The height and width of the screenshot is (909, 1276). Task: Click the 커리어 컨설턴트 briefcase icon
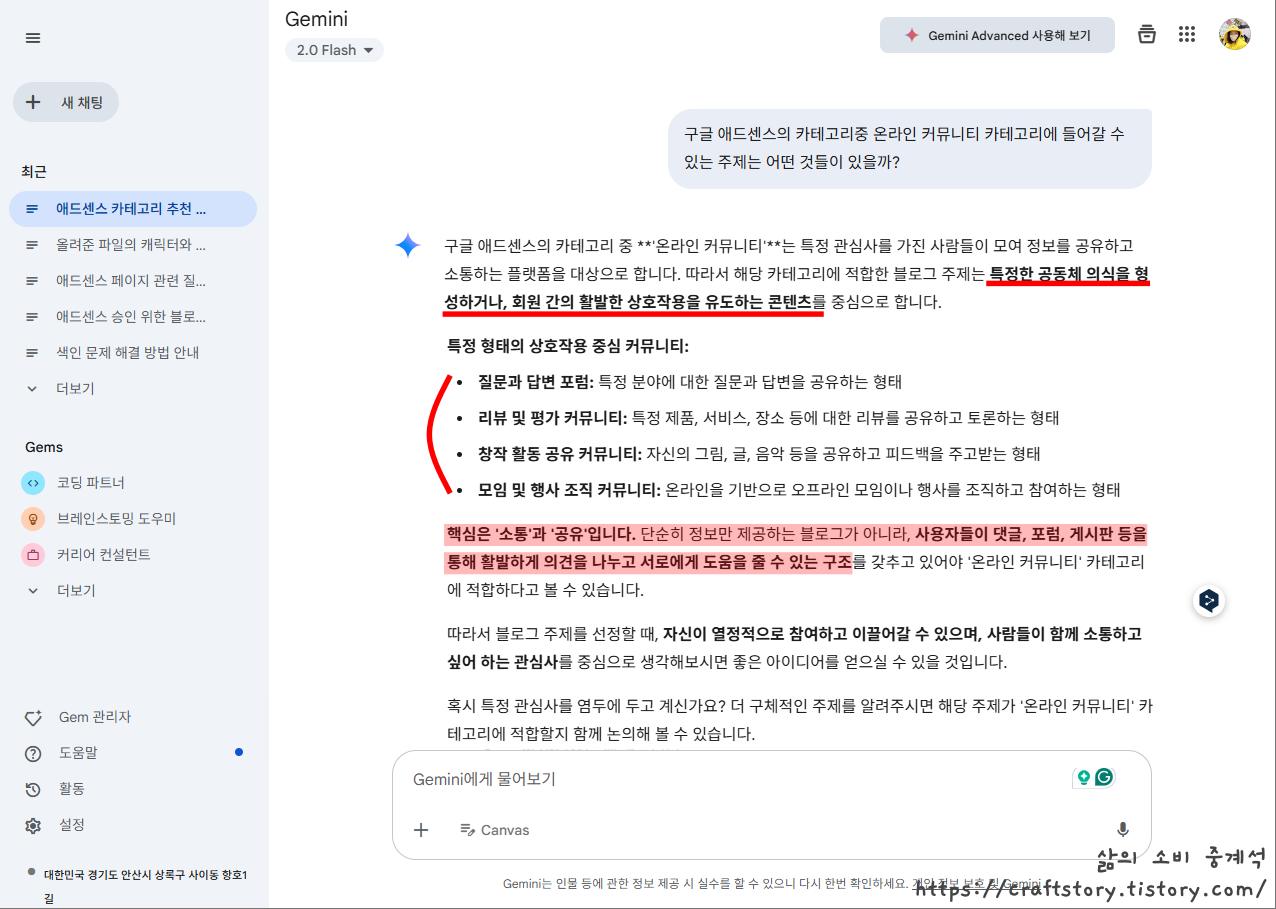(x=33, y=555)
